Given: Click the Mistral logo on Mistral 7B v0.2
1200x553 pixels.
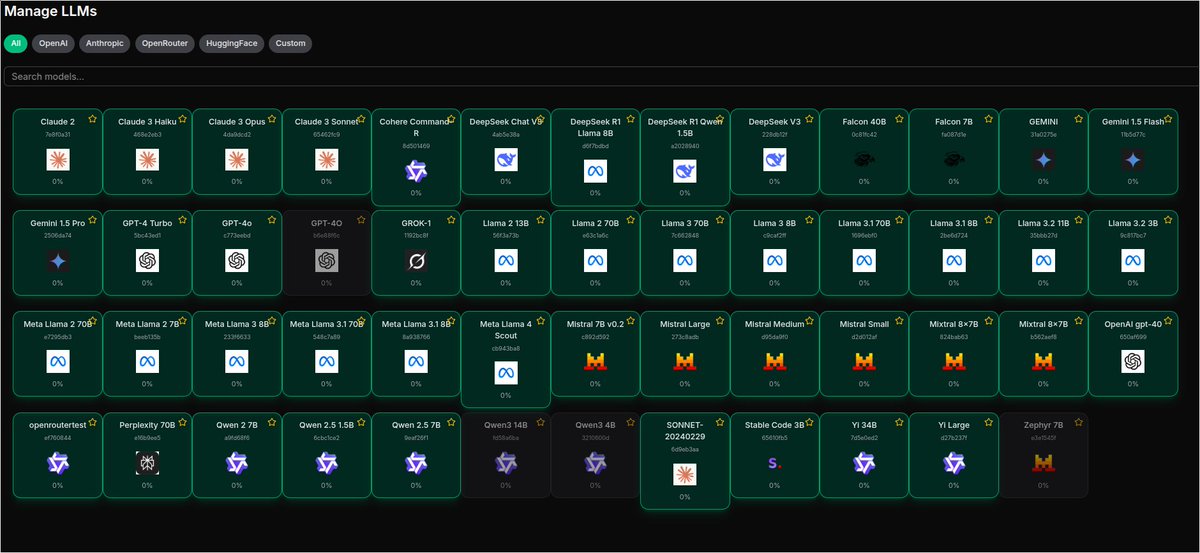Looking at the screenshot, I should tap(596, 361).
